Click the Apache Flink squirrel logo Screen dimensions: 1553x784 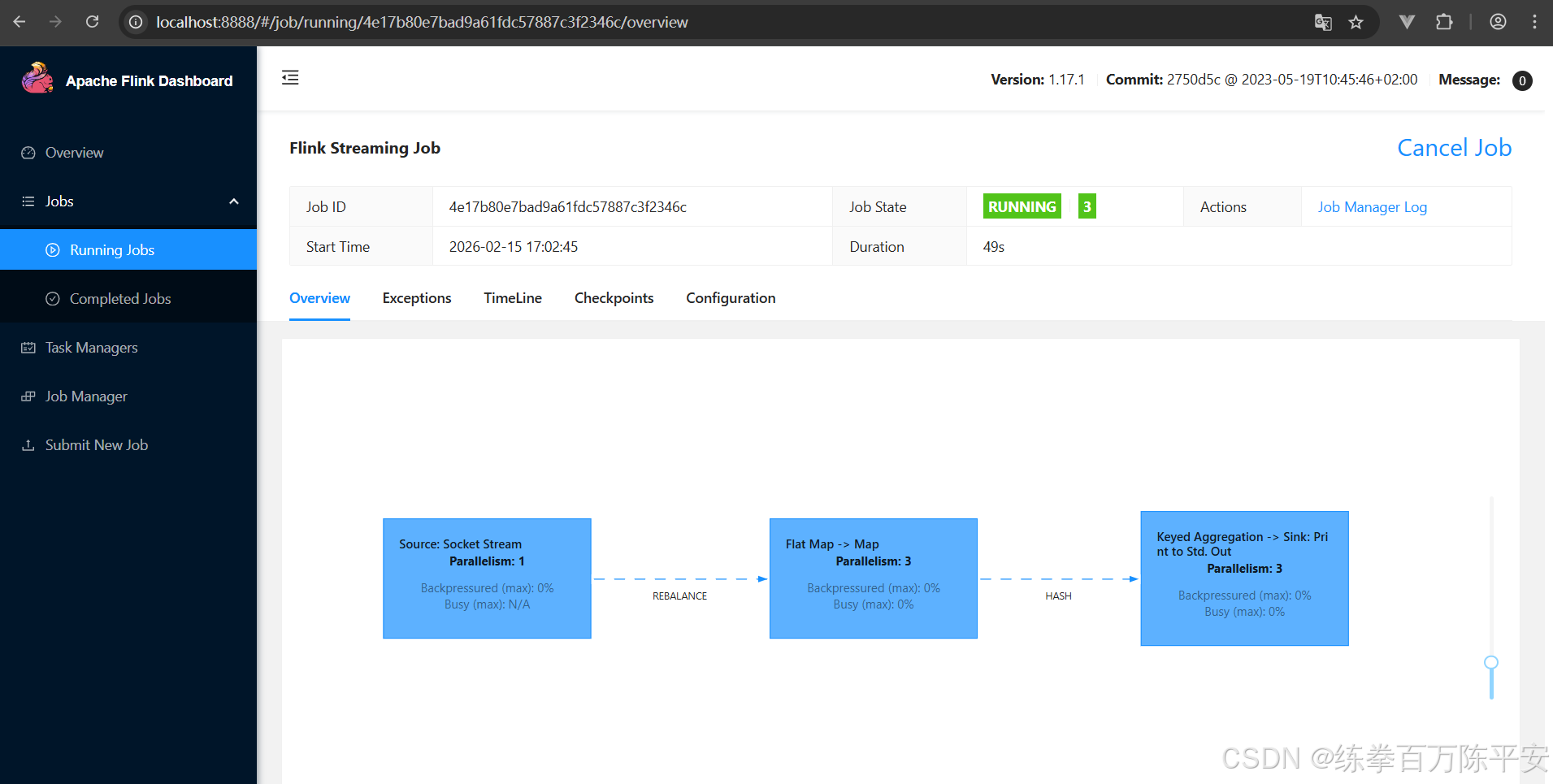coord(37,79)
